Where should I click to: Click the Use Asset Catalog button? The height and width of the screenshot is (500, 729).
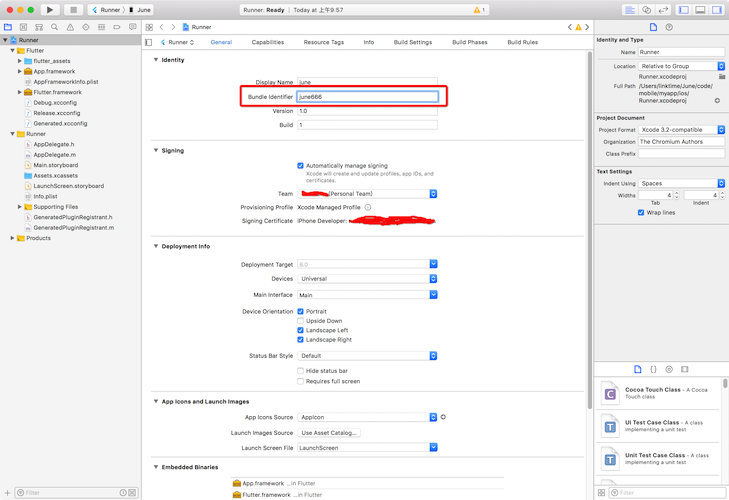tap(329, 433)
